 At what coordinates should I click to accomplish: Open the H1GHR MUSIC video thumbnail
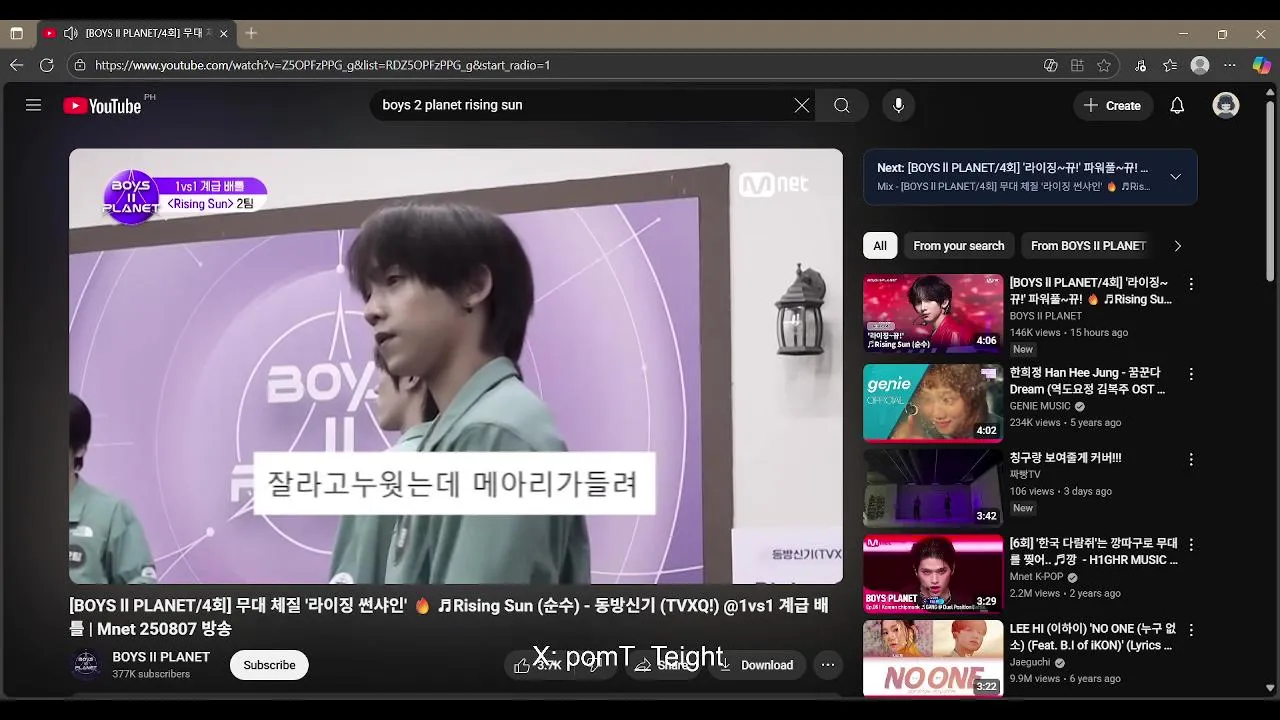point(933,574)
